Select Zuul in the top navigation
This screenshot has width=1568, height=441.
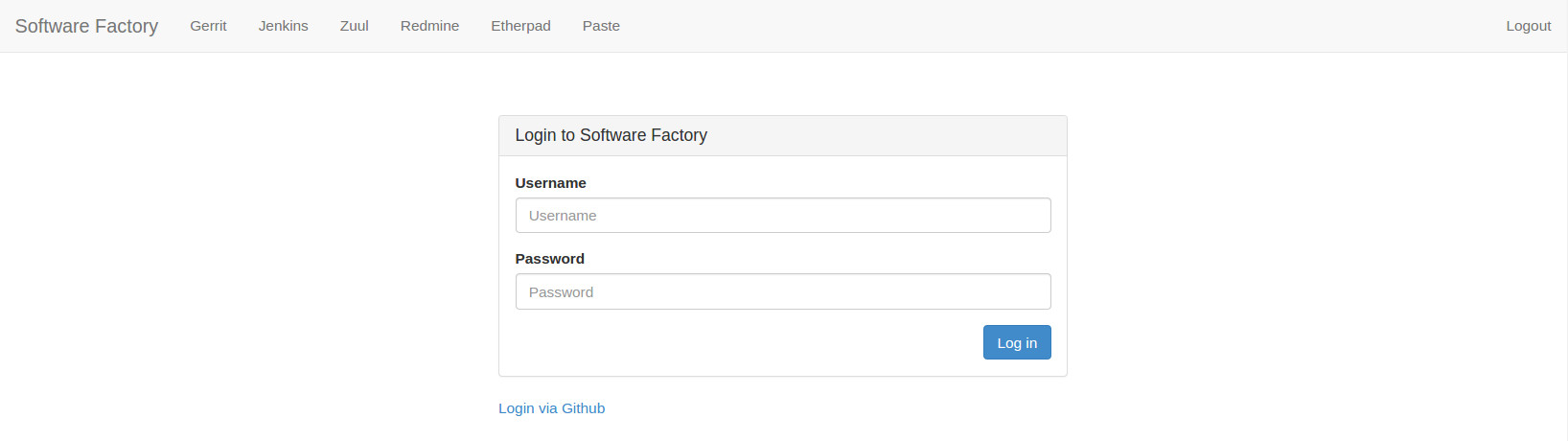coord(354,26)
